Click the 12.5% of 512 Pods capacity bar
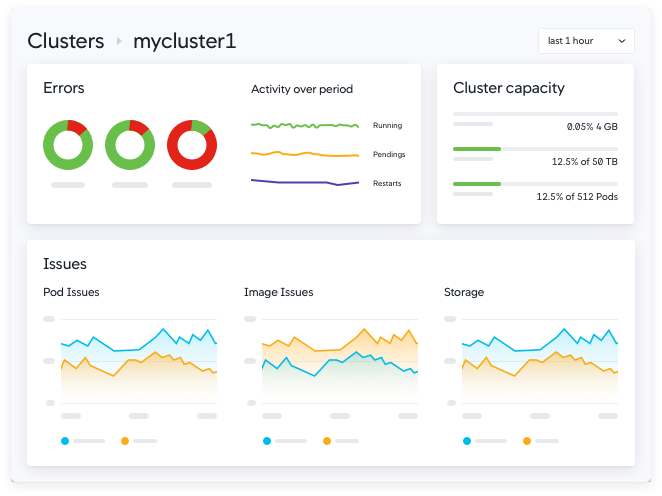Image resolution: width=662 pixels, height=496 pixels. coord(535,184)
